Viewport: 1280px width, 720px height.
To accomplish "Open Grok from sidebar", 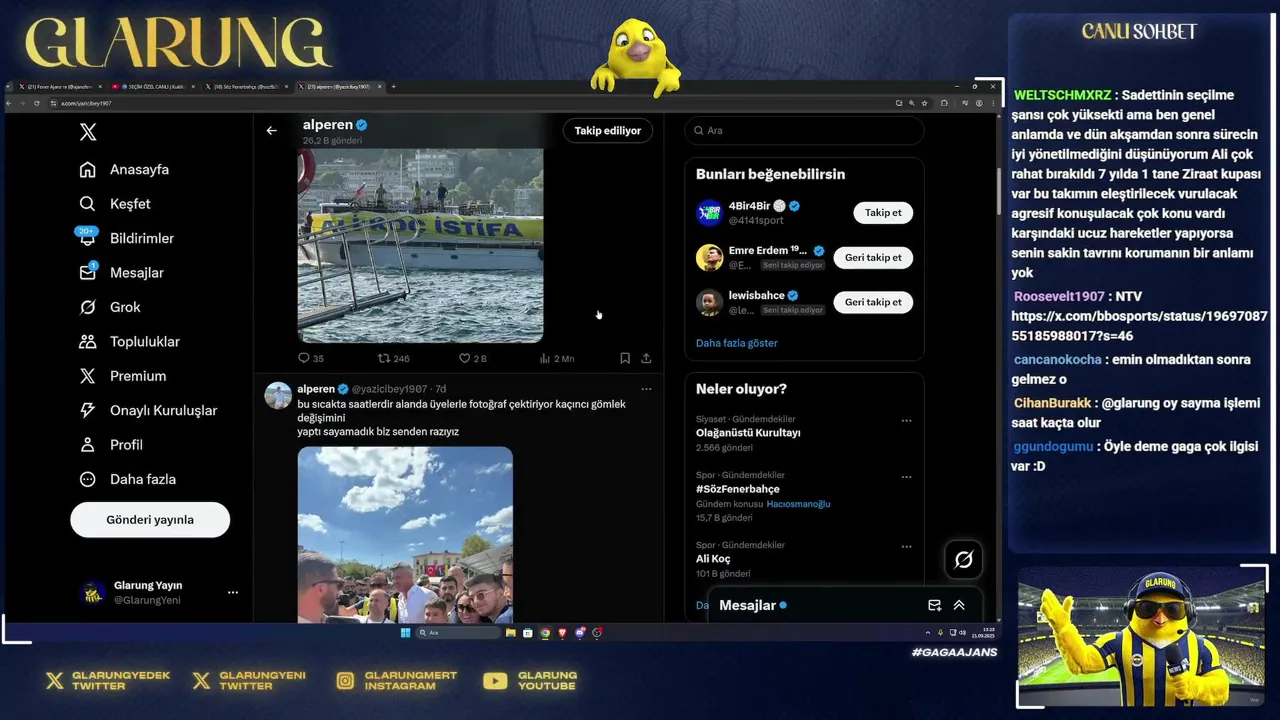I will [111, 307].
